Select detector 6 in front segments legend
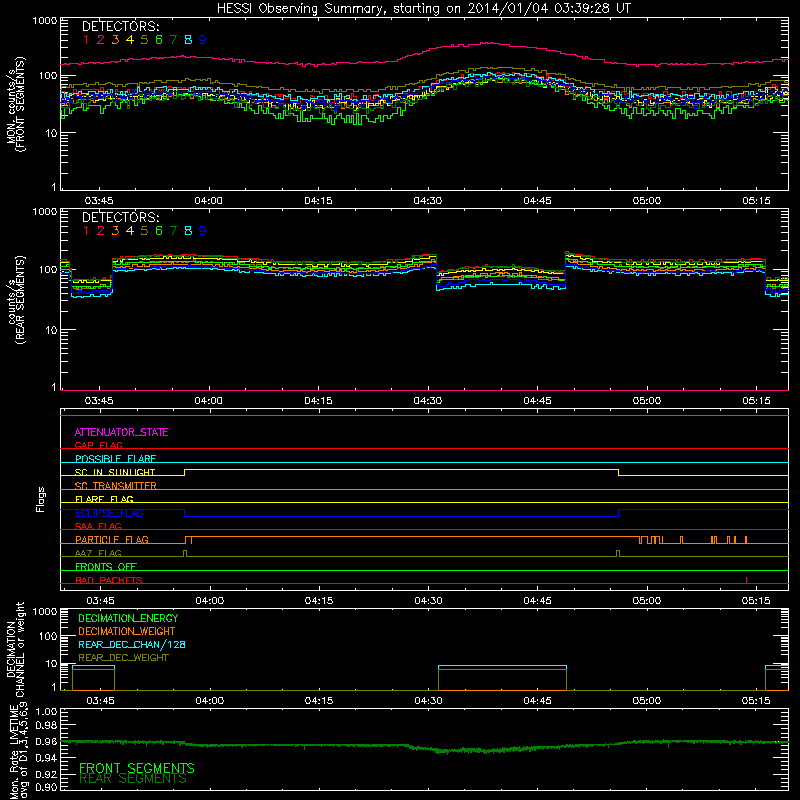Viewport: 800px width, 800px height. [159, 40]
